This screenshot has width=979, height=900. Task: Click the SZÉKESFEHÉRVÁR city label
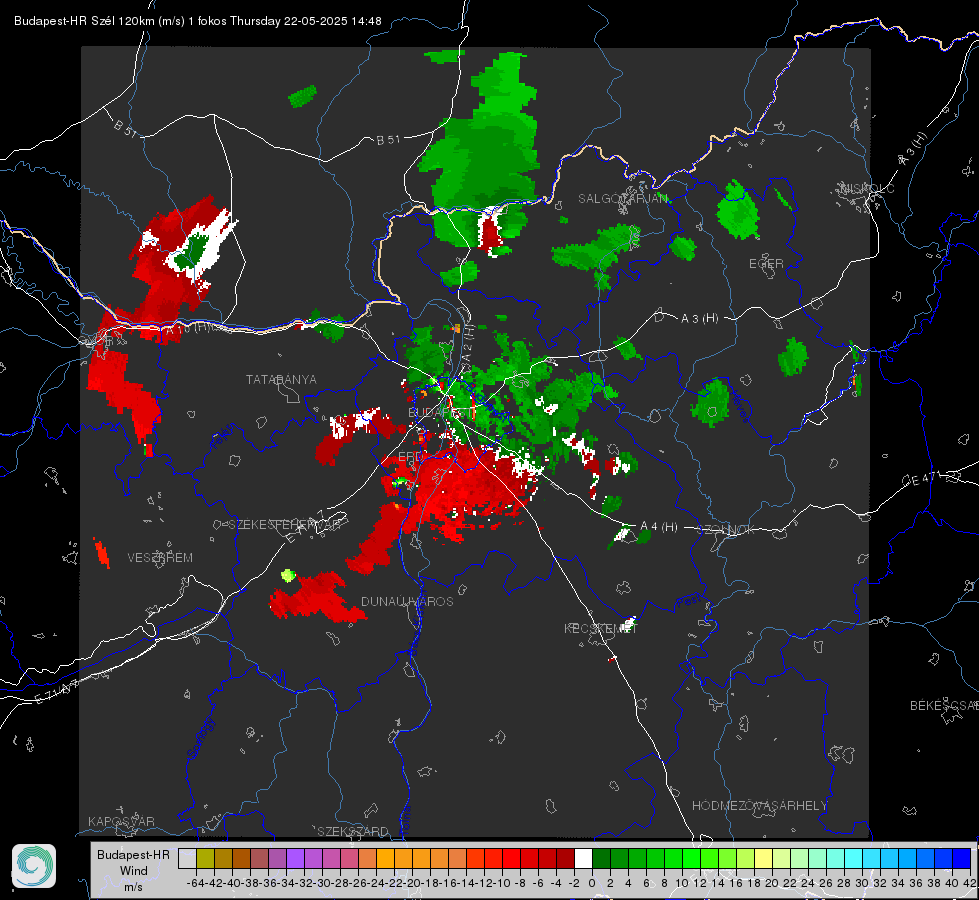(x=286, y=525)
